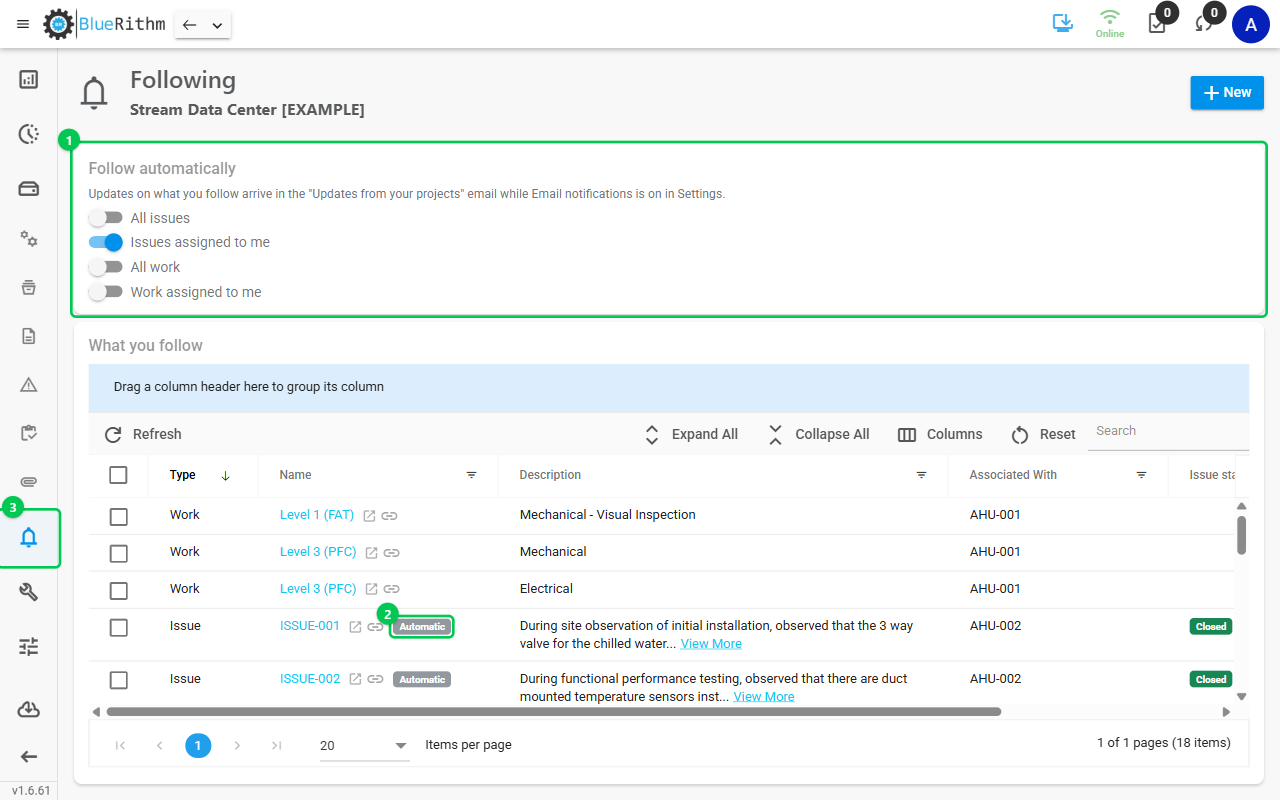Image resolution: width=1280 pixels, height=800 pixels.
Task: Go back using the top bar arrow
Action: [x=189, y=25]
